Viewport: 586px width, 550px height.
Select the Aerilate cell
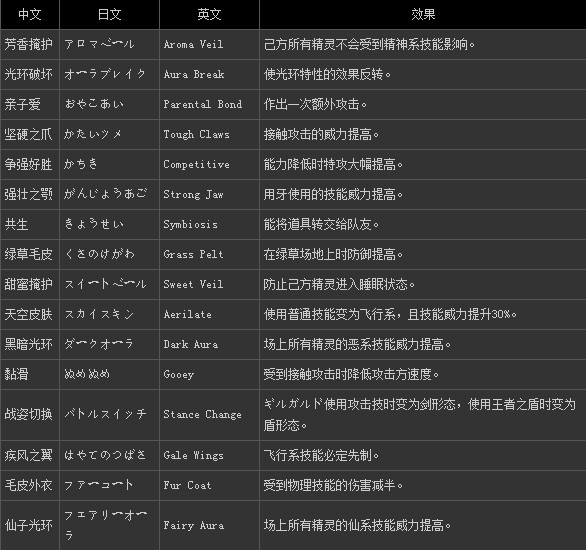tap(209, 314)
